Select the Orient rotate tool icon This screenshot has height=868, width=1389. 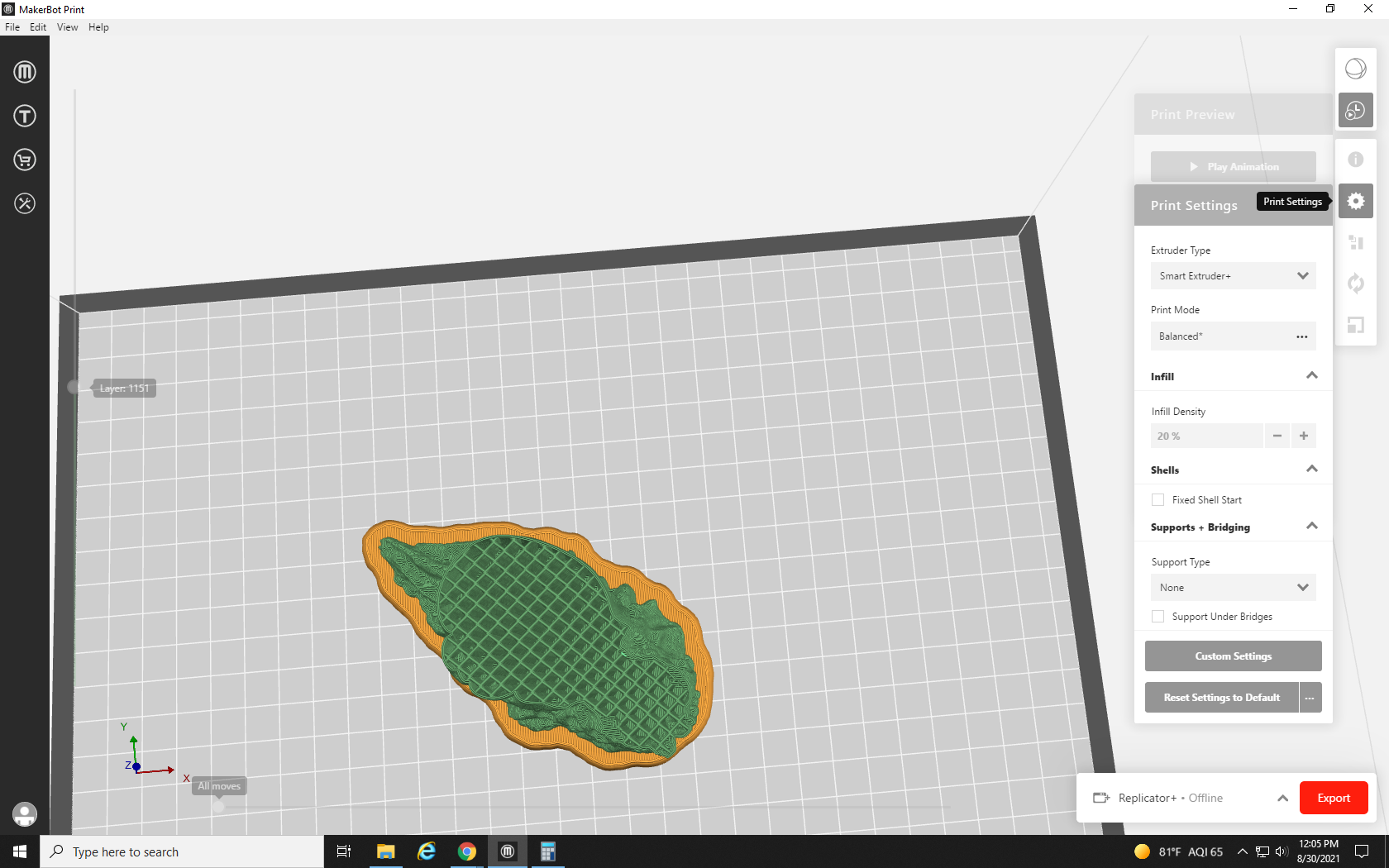pyautogui.click(x=1356, y=284)
